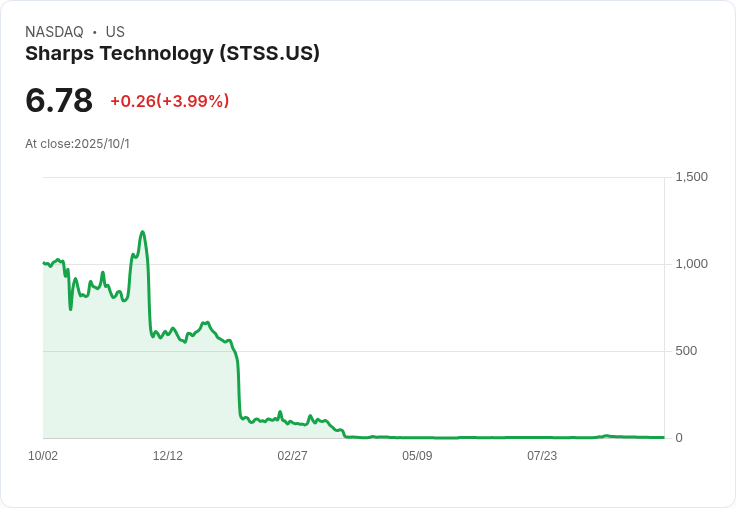This screenshot has height=508, width=736.
Task: Click the dot separator between NASDAQ and US
Action: click(94, 32)
